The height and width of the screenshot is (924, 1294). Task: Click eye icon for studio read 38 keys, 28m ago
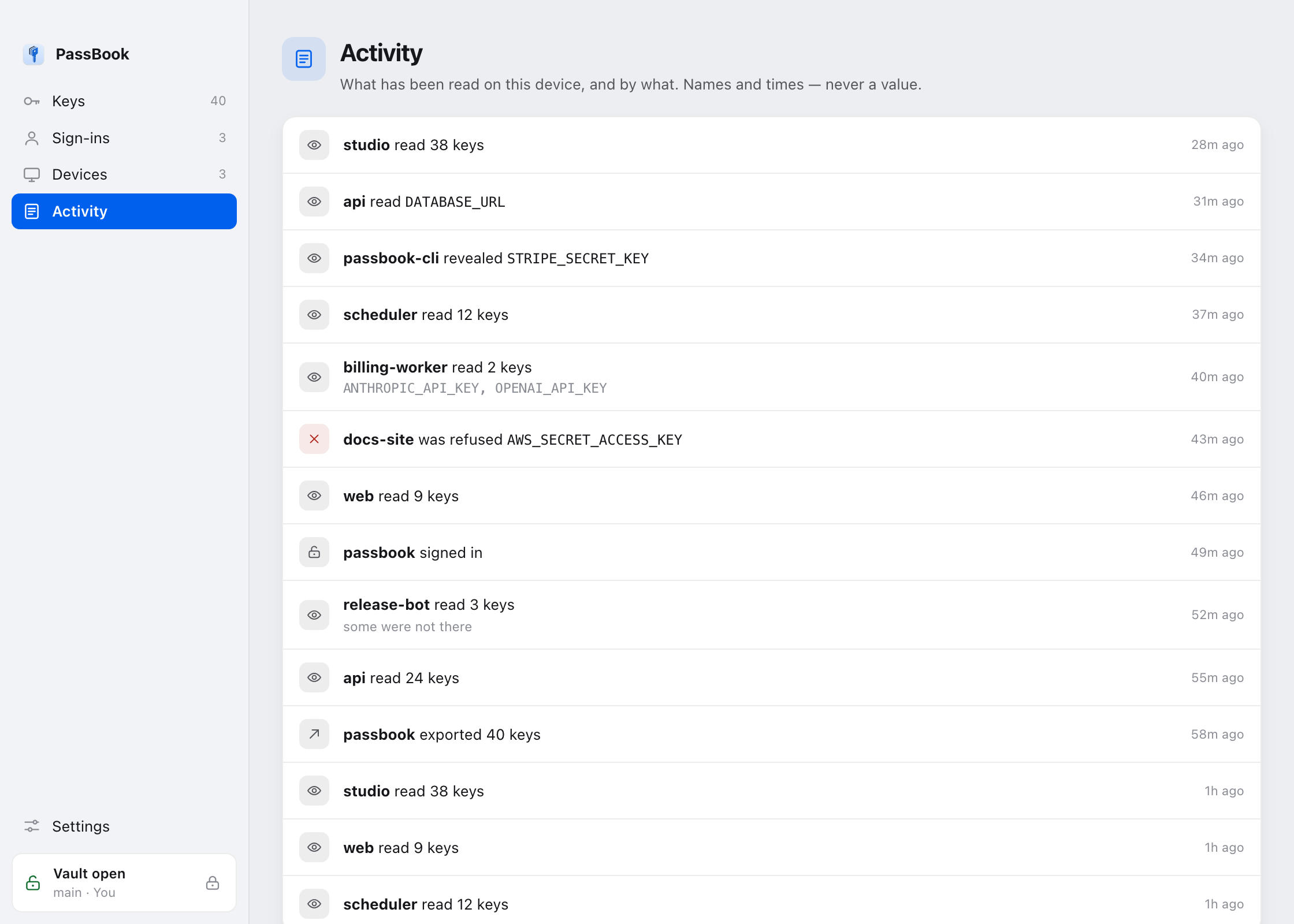tap(314, 145)
